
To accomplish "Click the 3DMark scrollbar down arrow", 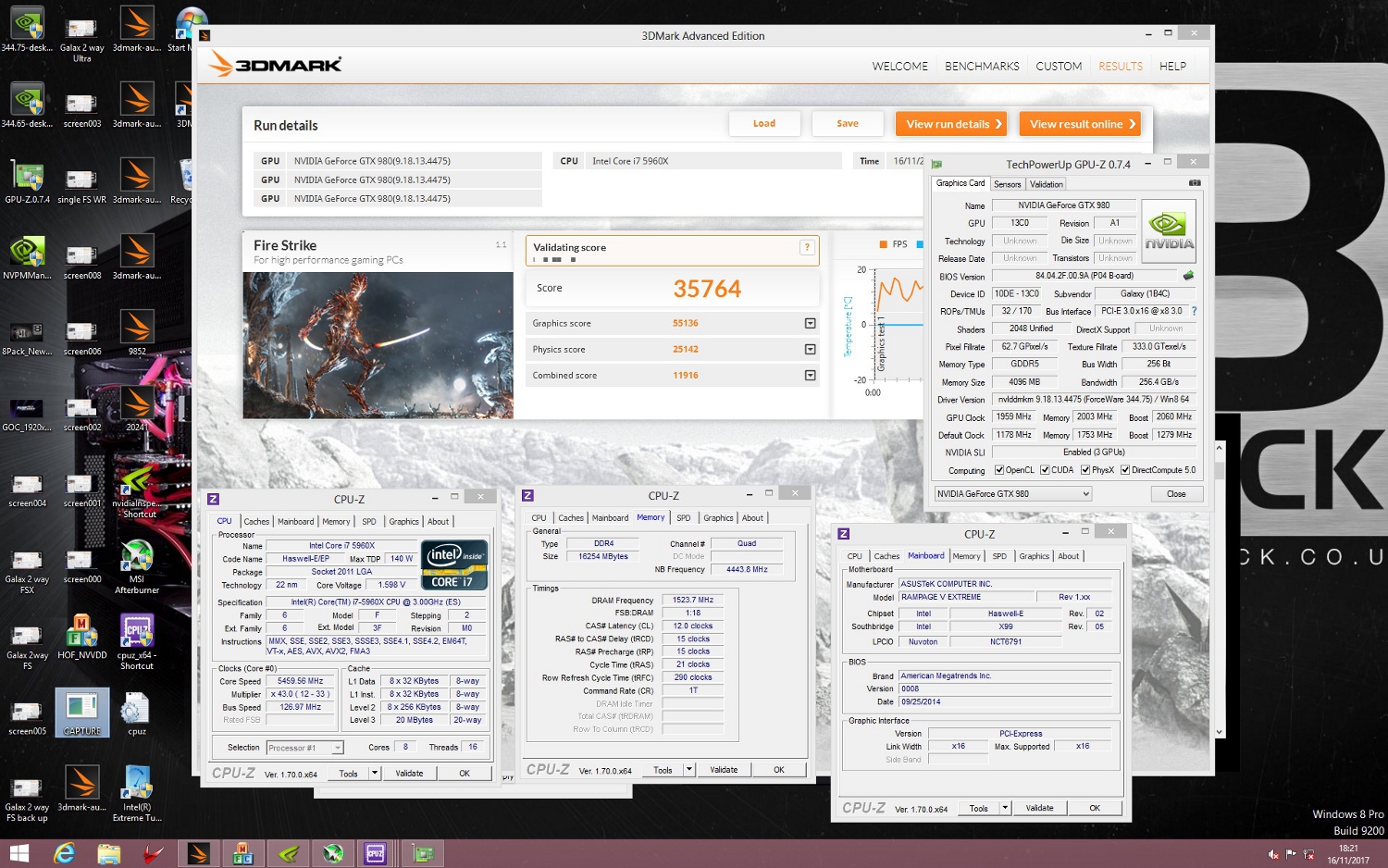I will (x=1219, y=732).
